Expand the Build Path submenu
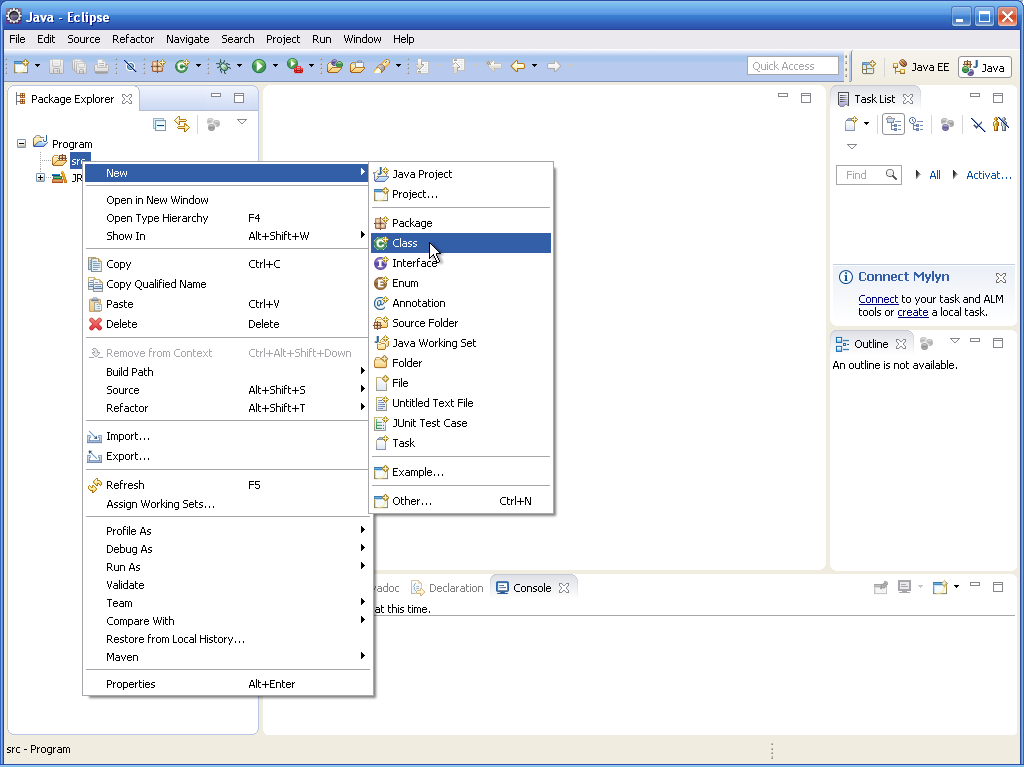Viewport: 1024px width, 767px height. pos(227,372)
